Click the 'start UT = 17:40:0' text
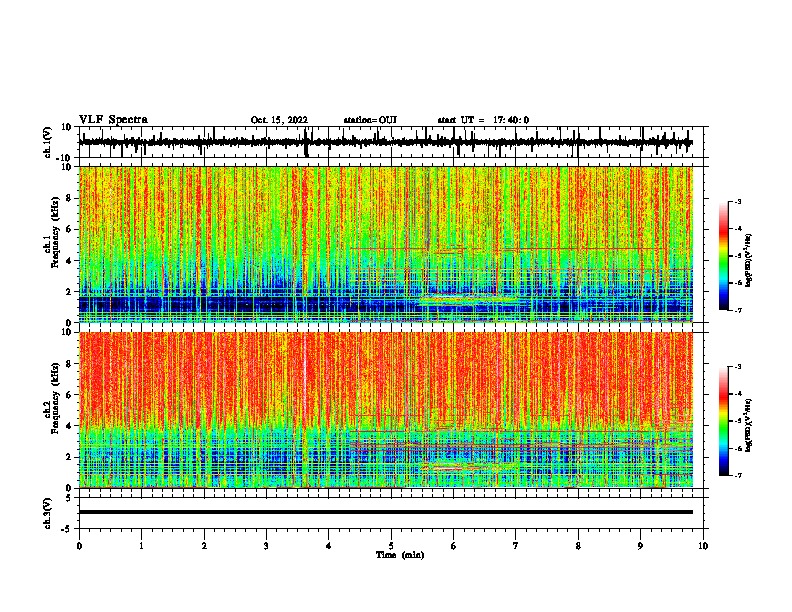Viewport: 792px width, 612px height. tap(483, 120)
